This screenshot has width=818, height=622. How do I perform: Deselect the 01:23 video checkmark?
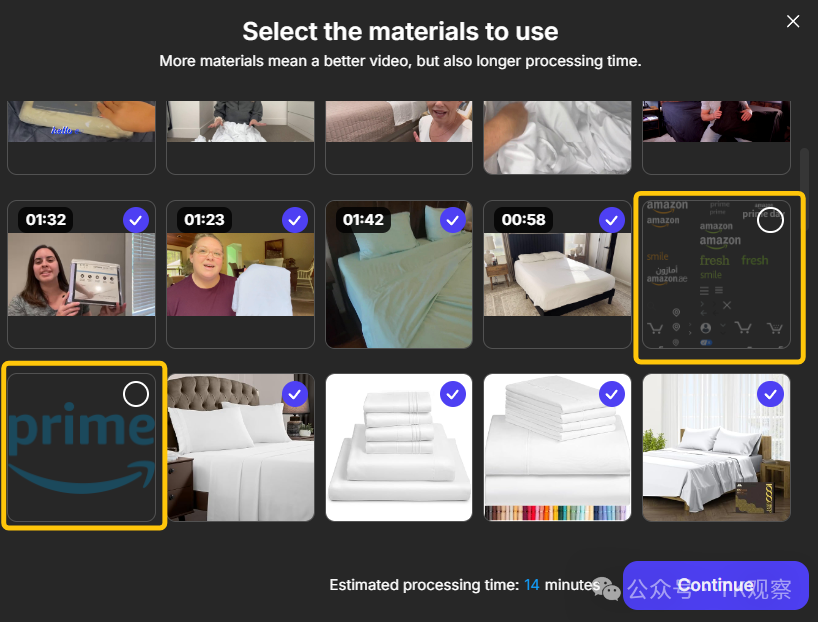point(295,220)
